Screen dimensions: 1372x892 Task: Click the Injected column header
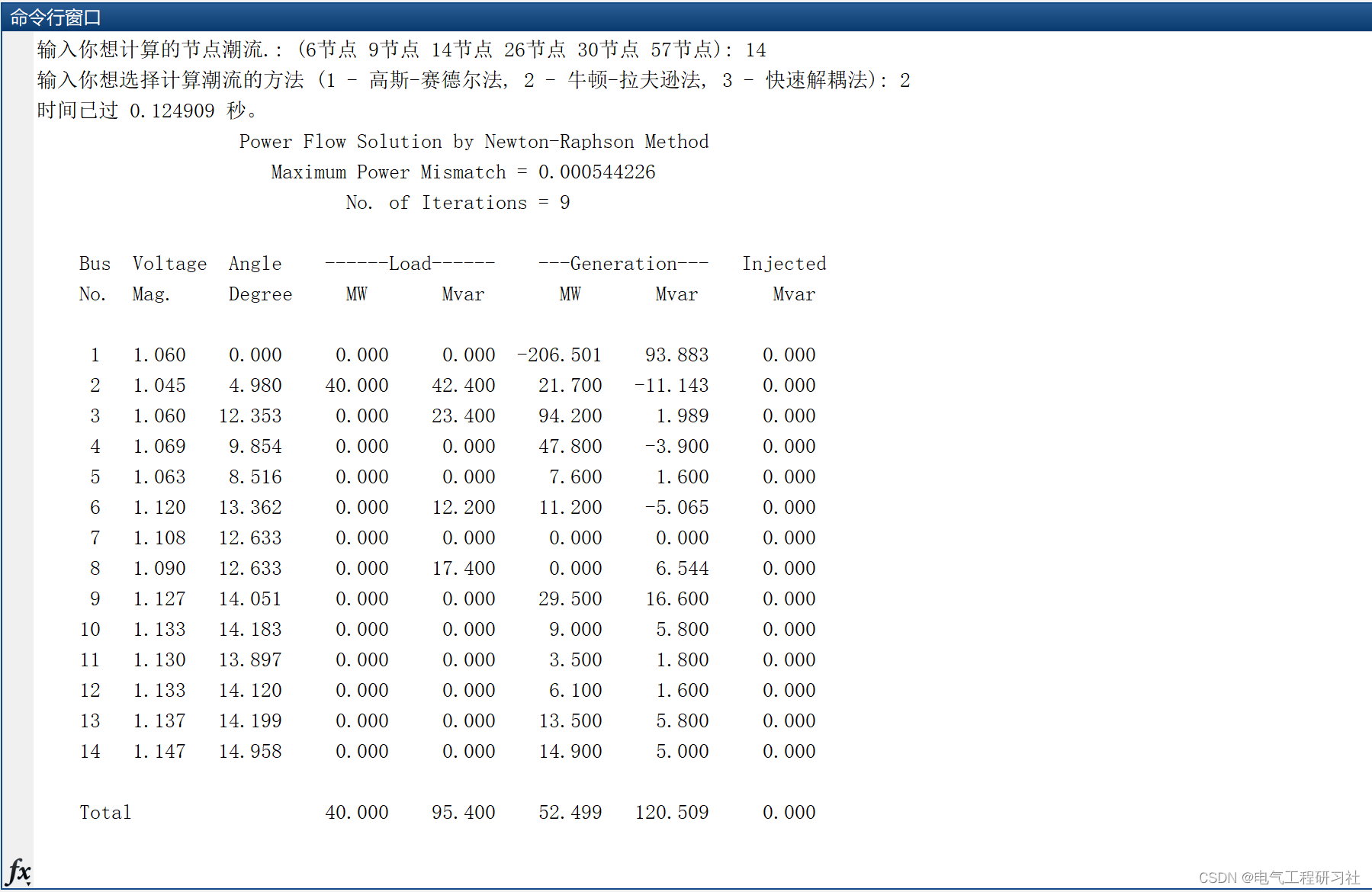[x=784, y=264]
